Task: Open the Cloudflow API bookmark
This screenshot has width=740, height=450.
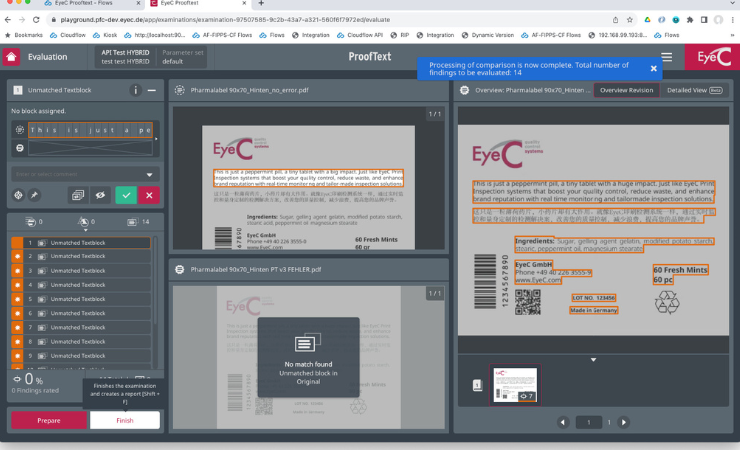Action: (x=360, y=35)
